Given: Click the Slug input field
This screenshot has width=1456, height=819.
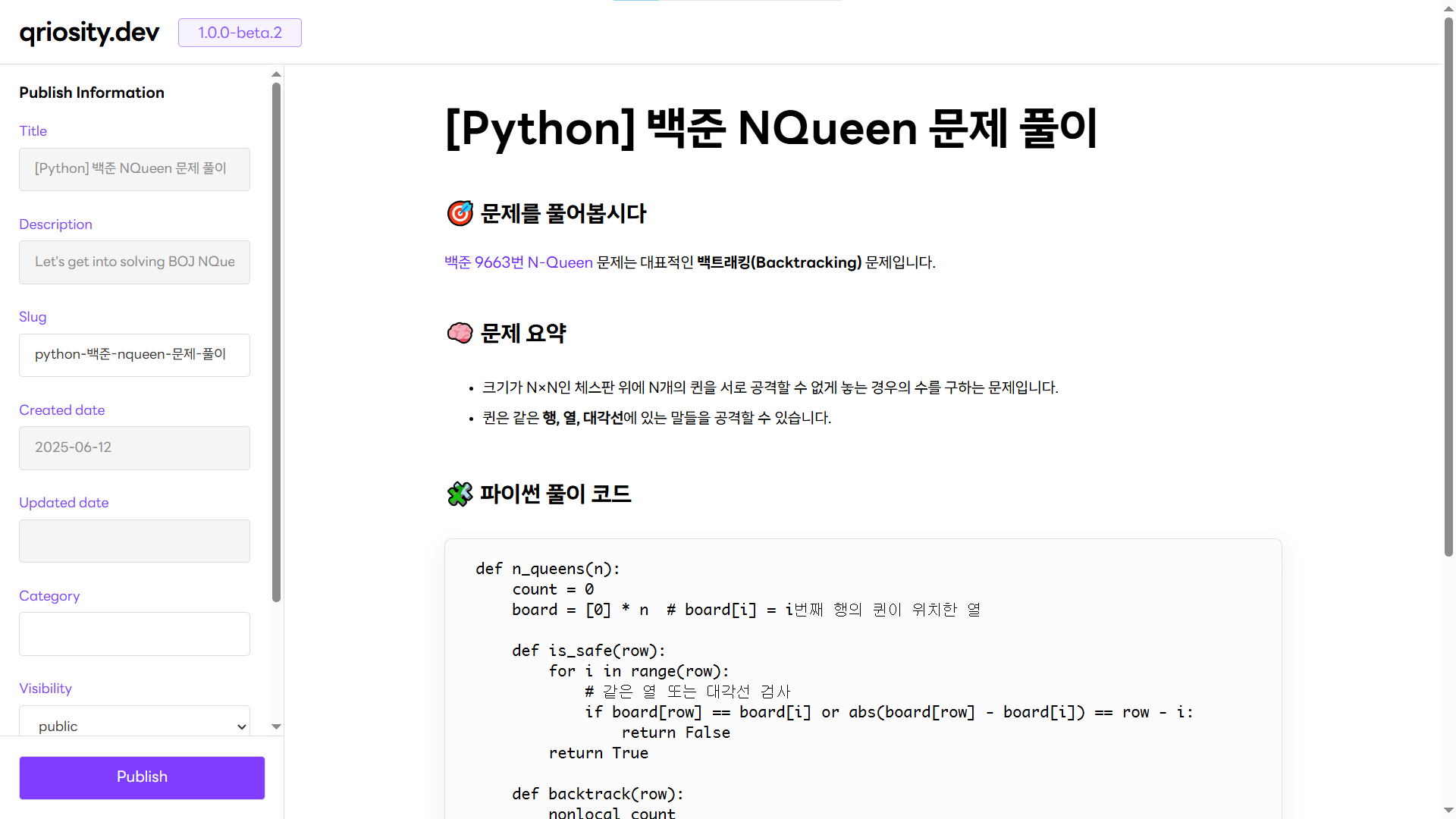Looking at the screenshot, I should (134, 355).
